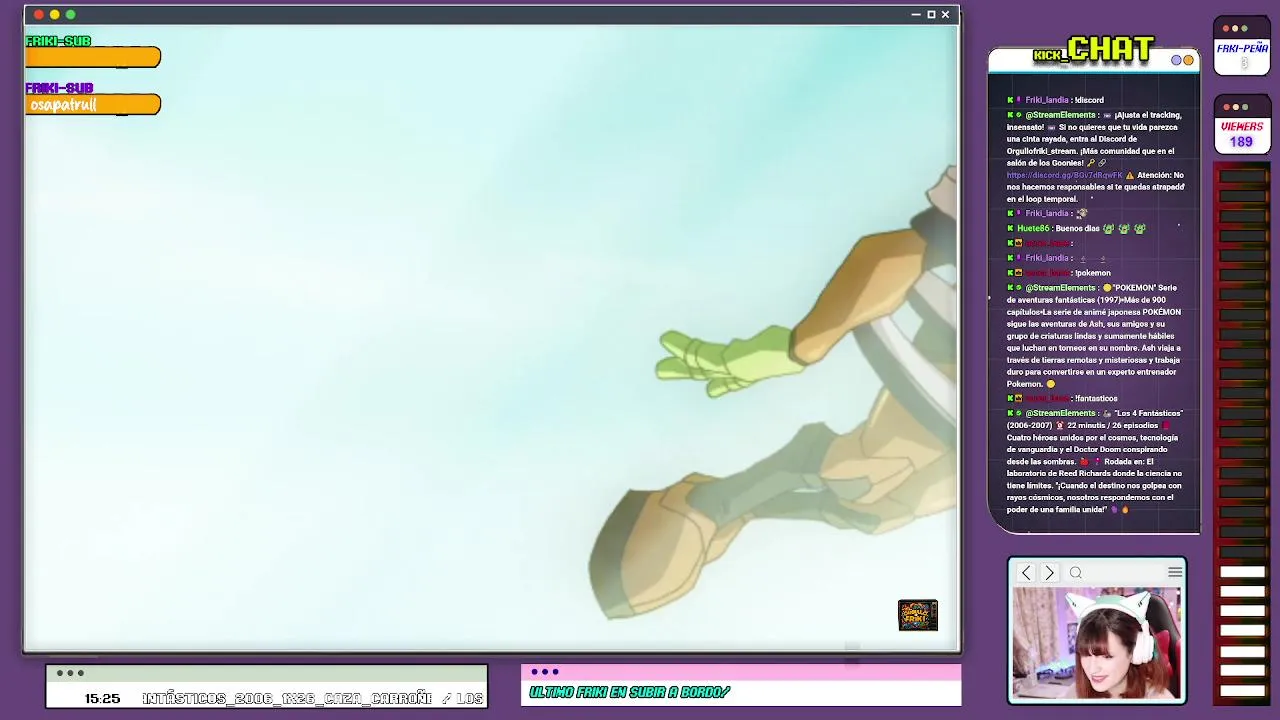Screen dimensions: 1280x720
Task: Click the scrolling episode file name
Action: point(313,698)
